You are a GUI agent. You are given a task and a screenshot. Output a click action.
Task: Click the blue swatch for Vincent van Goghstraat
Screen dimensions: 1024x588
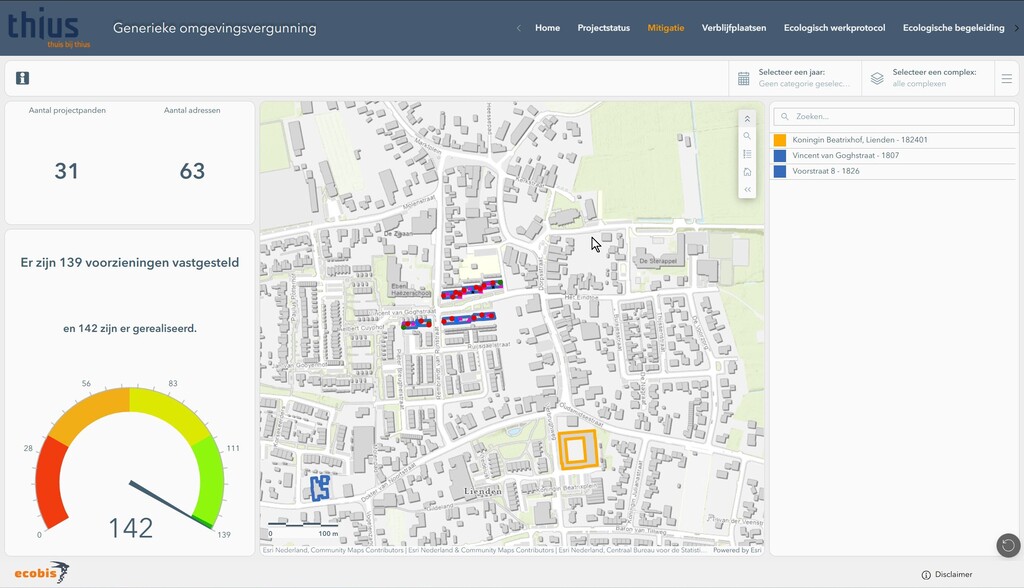[780, 155]
